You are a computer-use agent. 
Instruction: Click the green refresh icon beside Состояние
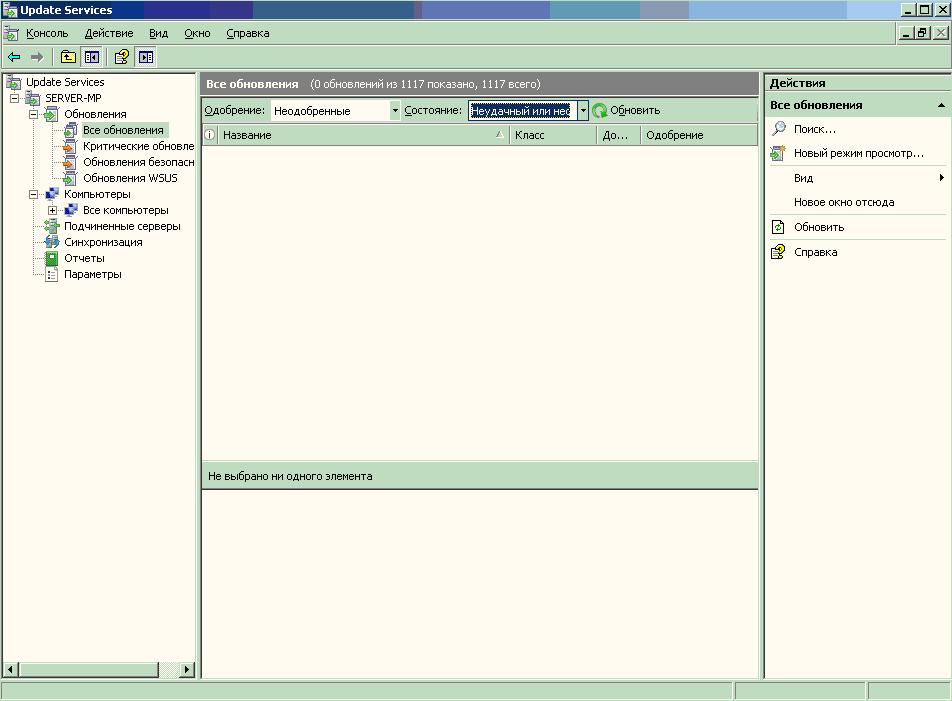pyautogui.click(x=600, y=110)
